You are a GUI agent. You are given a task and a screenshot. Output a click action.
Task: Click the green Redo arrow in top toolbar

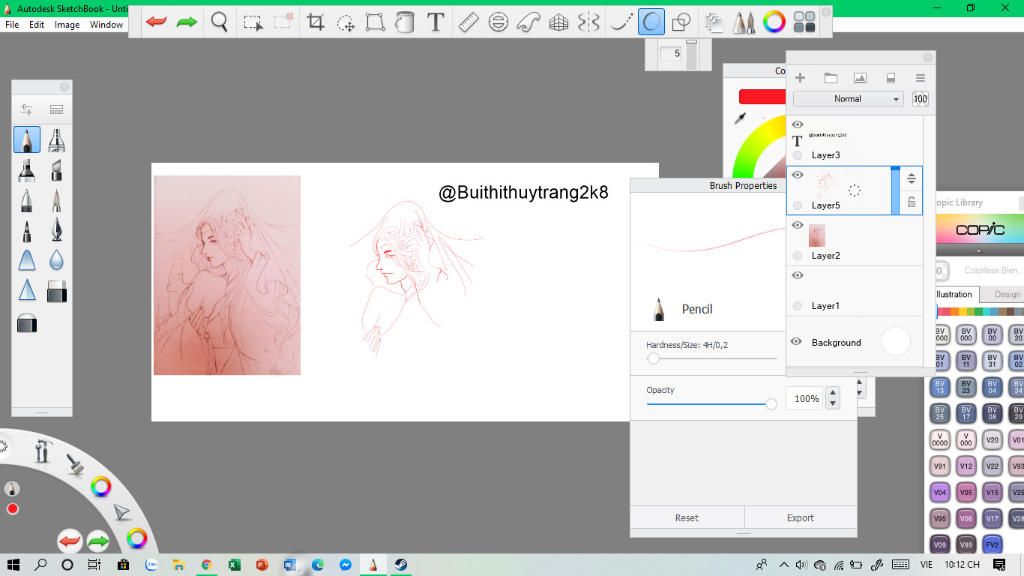click(x=187, y=22)
